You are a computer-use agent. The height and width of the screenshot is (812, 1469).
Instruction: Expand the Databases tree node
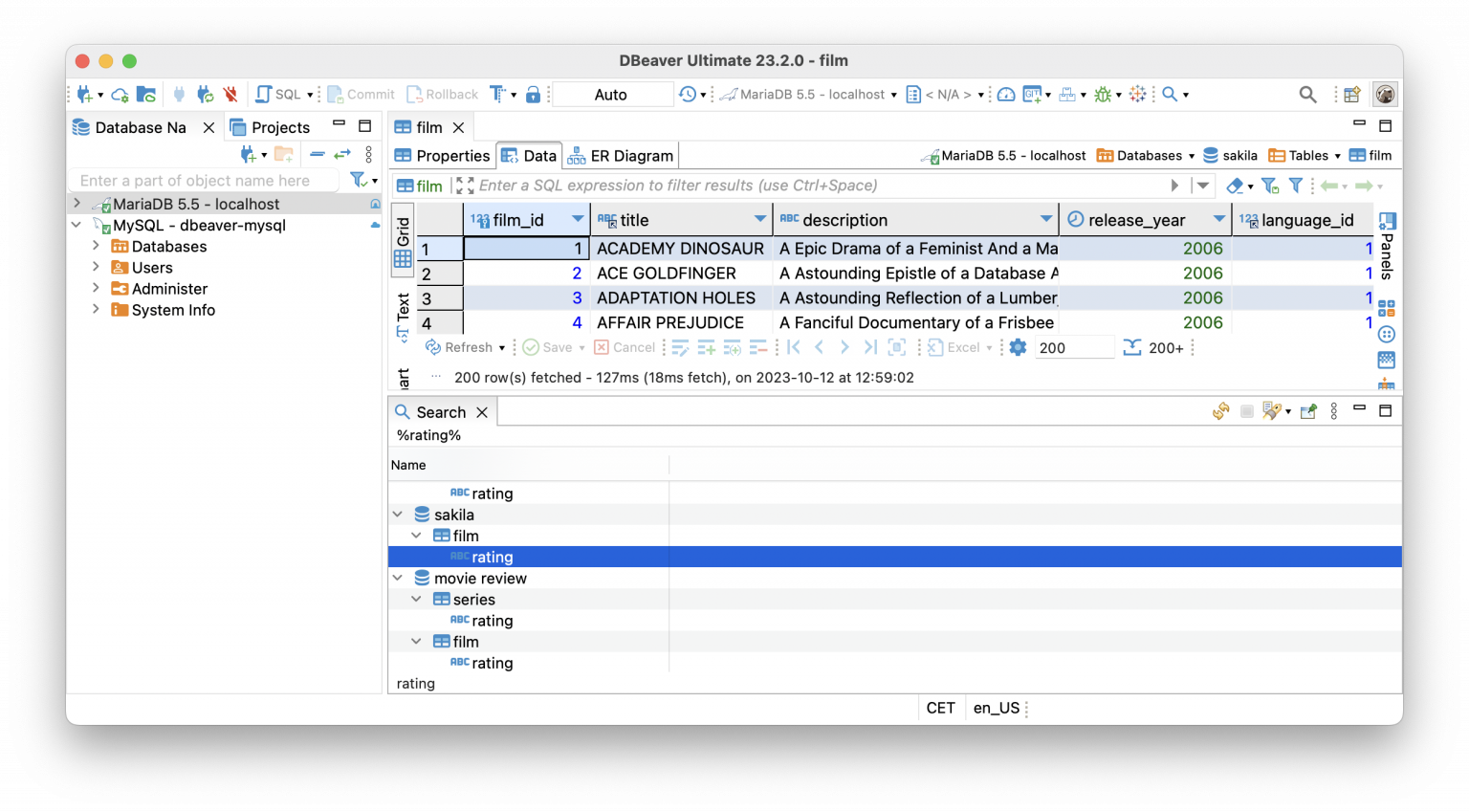95,246
